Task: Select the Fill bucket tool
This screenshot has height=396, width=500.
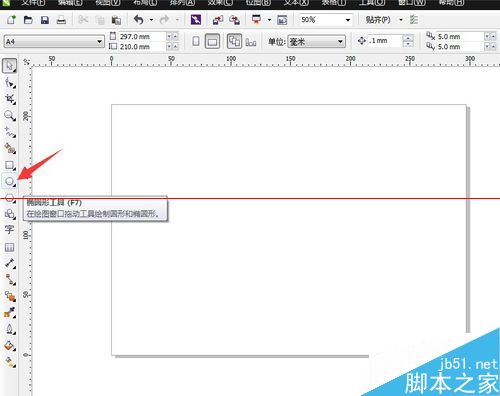Action: tap(10, 346)
